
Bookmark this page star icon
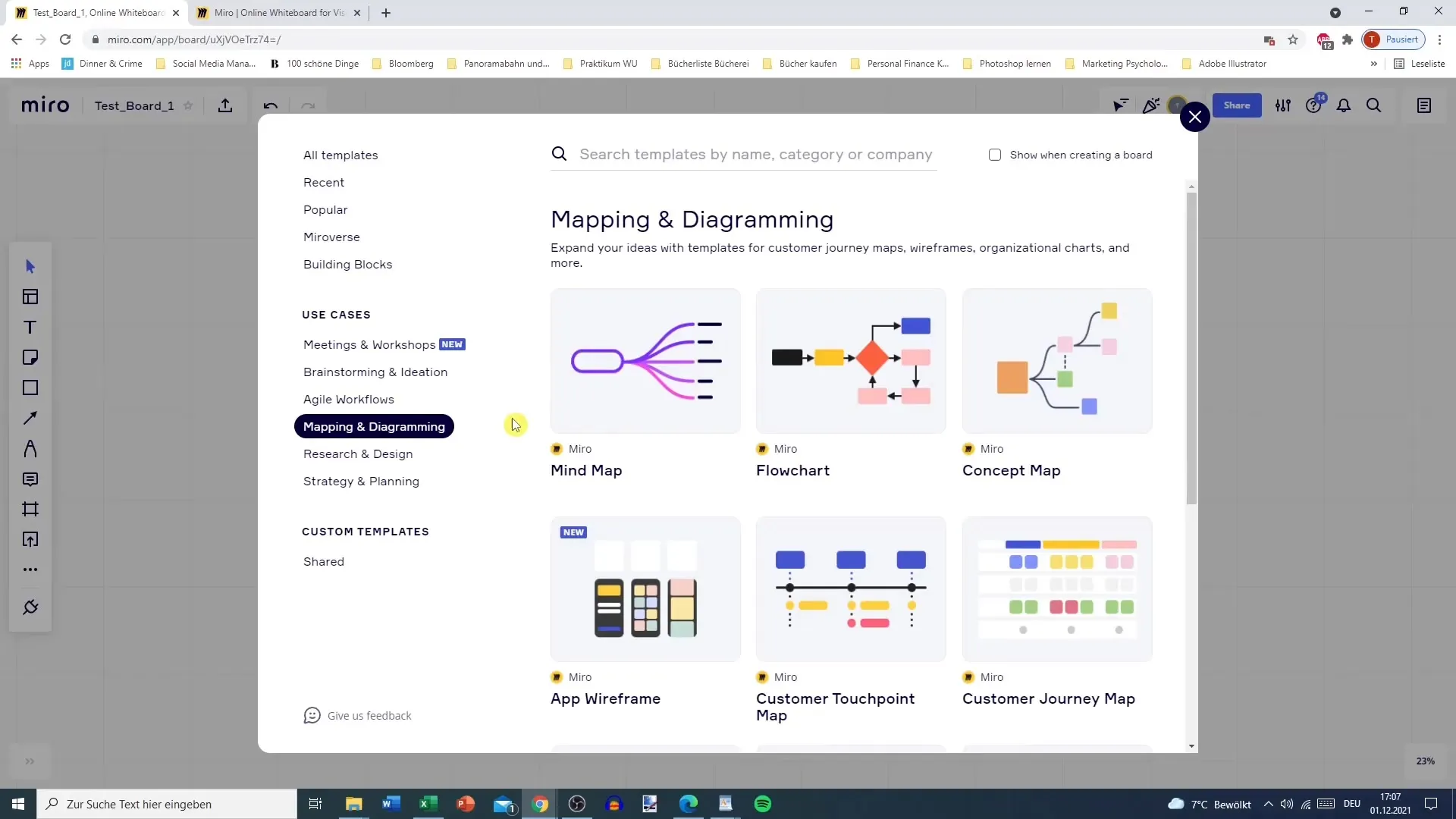click(x=1293, y=39)
